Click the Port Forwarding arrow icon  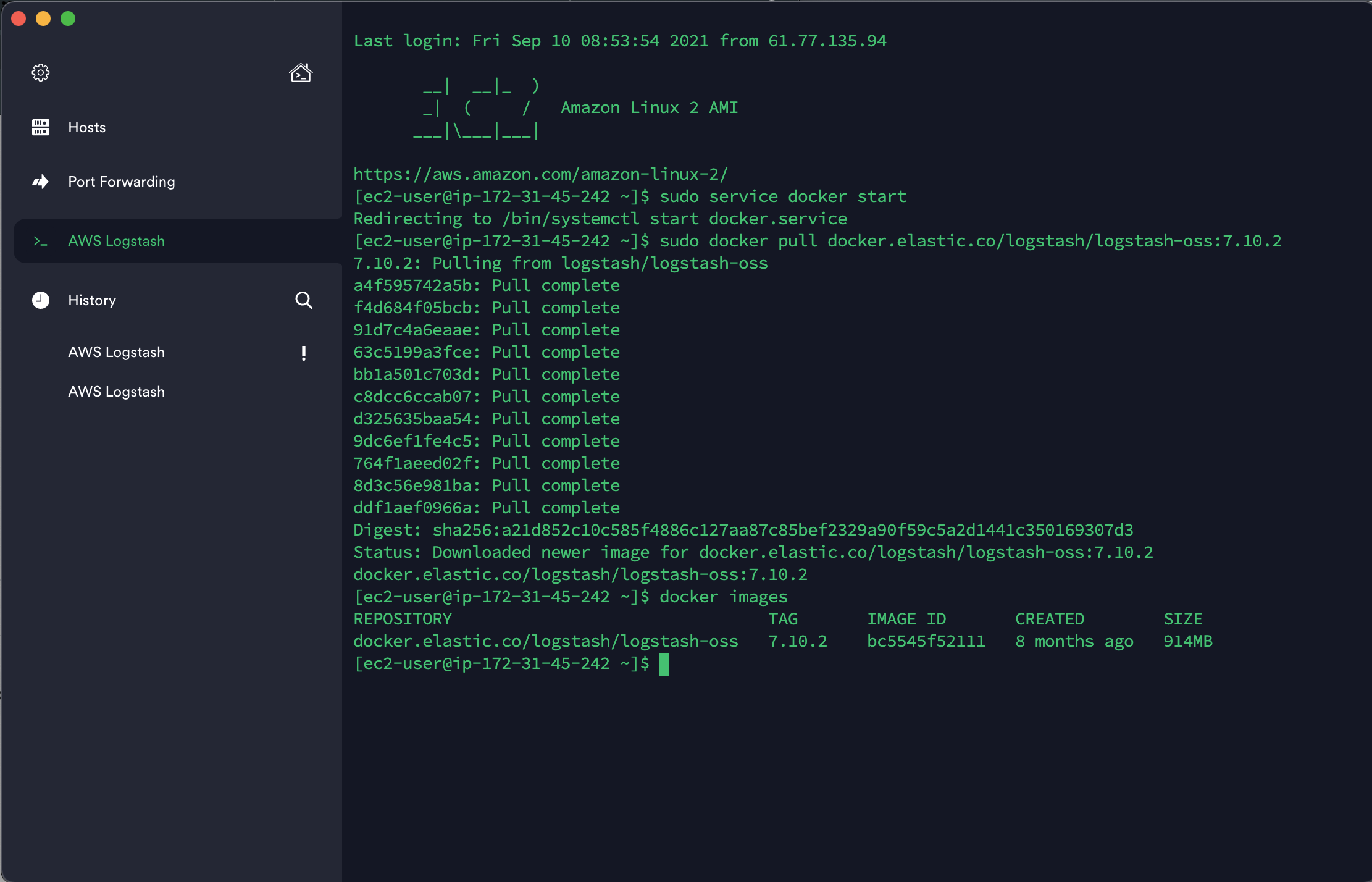[x=41, y=182]
